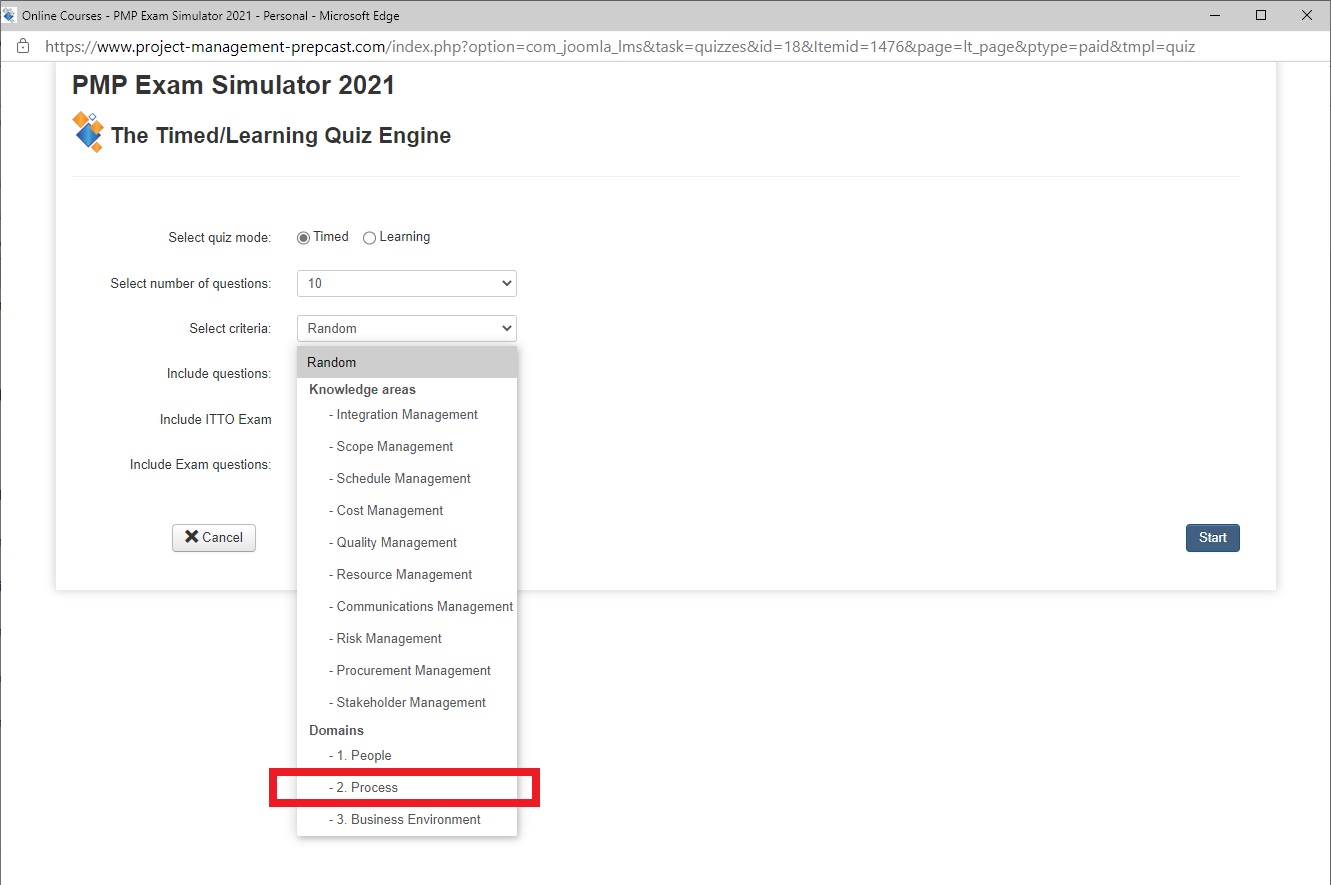The image size is (1331, 885).
Task: Collapse the Select criteria dropdown showing Random
Action: point(407,328)
